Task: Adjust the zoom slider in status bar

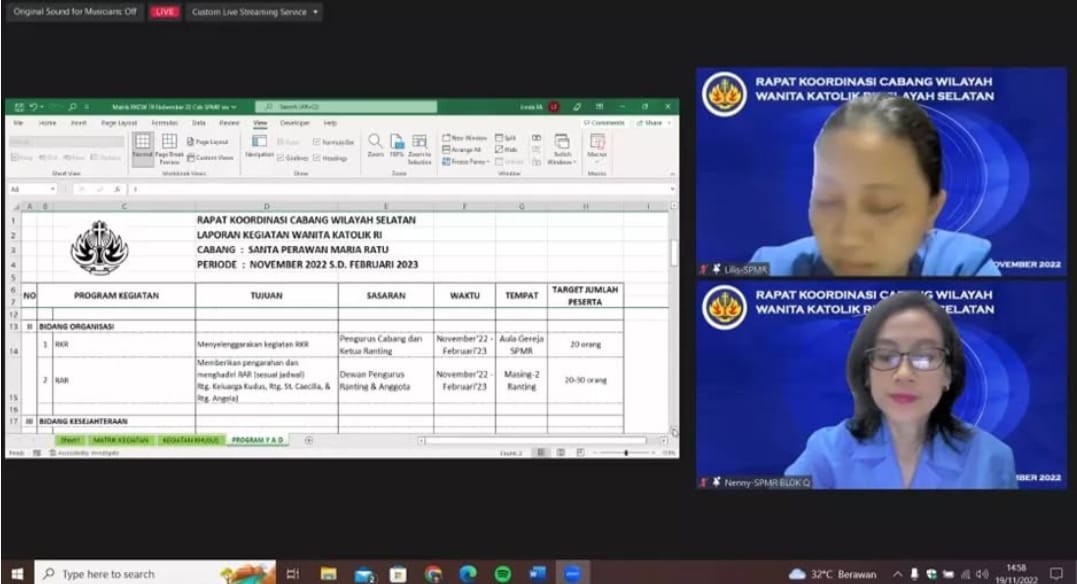Action: tap(626, 453)
